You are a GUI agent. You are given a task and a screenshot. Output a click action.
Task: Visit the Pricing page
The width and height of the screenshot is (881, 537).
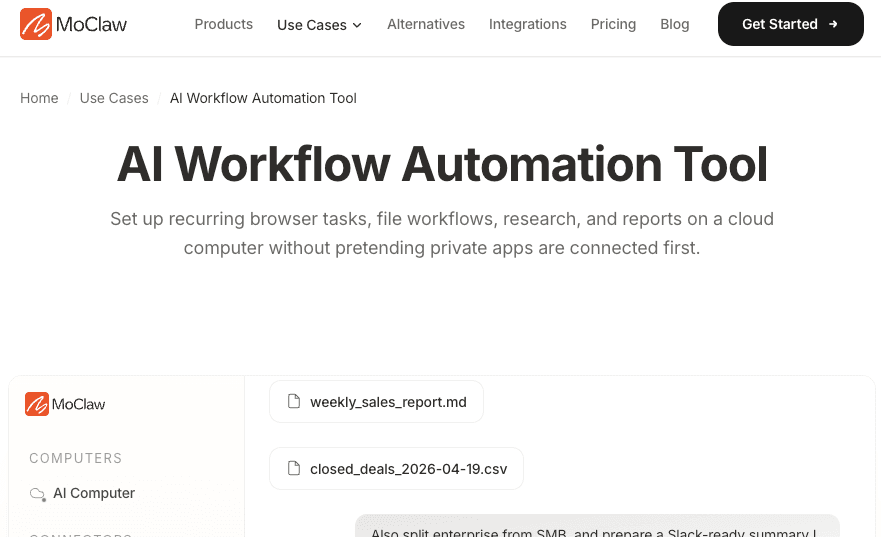(x=613, y=24)
